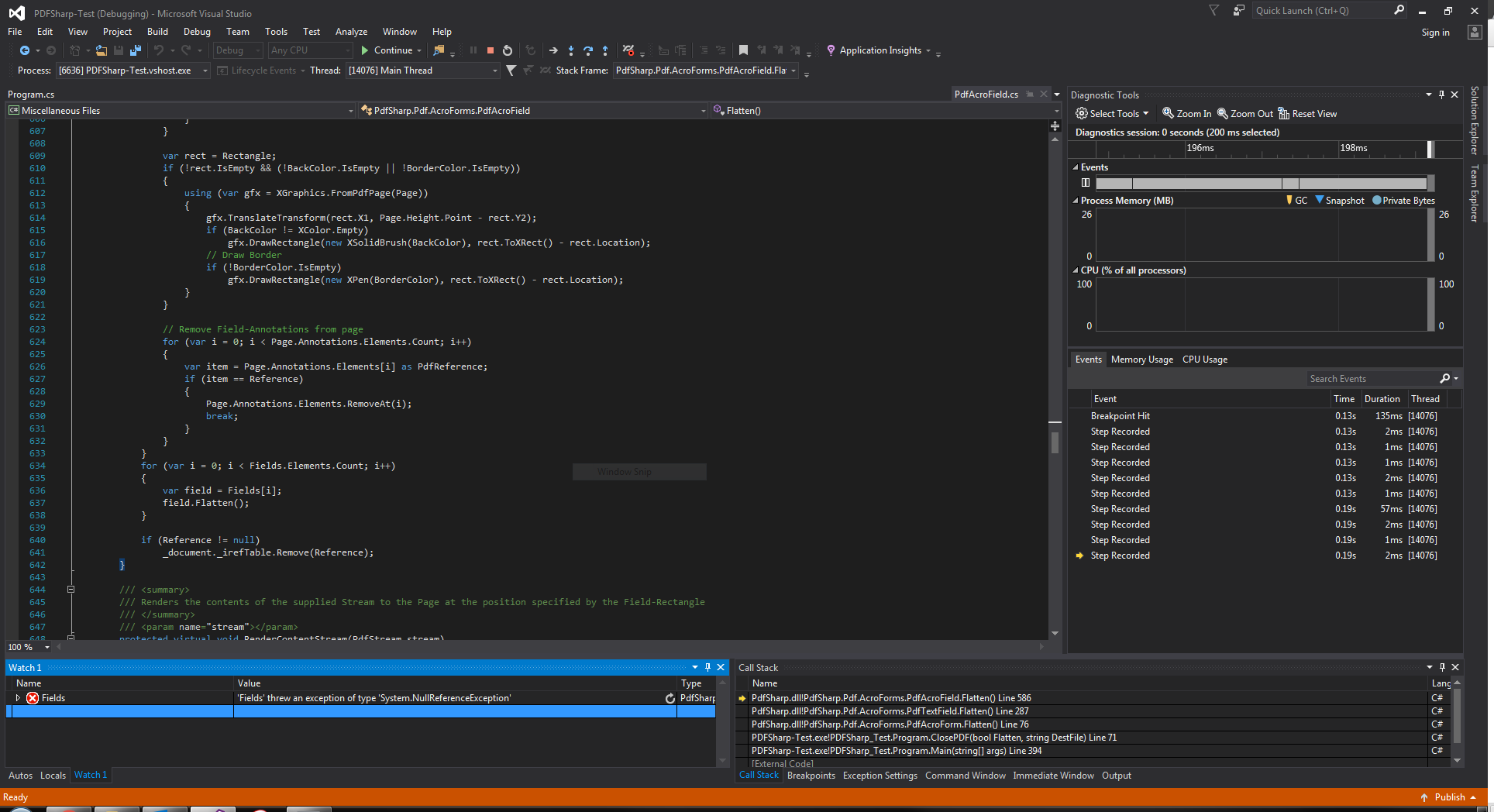Click the breakpoints toolbar icon with red dot
This screenshot has height=812, width=1494.
point(628,50)
